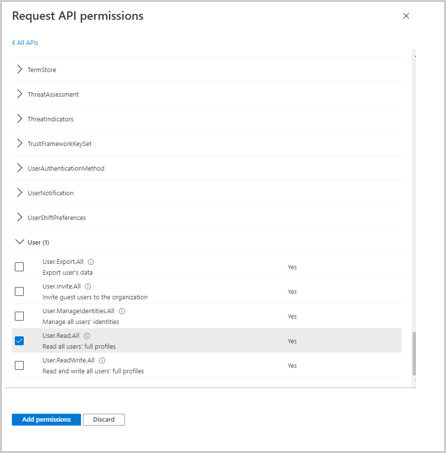Image resolution: width=446 pixels, height=453 pixels.
Task: Uncheck the User.Read.All permission
Action: coord(19,341)
